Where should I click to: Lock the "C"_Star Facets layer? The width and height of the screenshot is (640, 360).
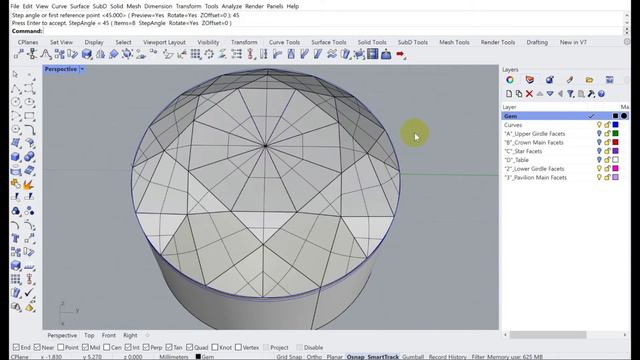[x=607, y=151]
